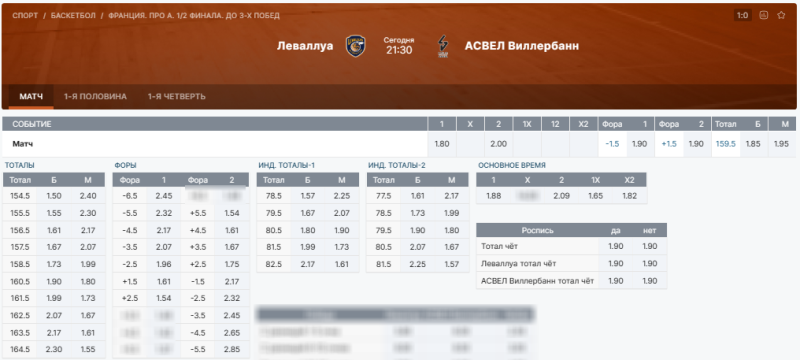This screenshot has width=800, height=360.
Task: Open the 1-Я ПОЛОВИНА tab
Action: (95, 96)
